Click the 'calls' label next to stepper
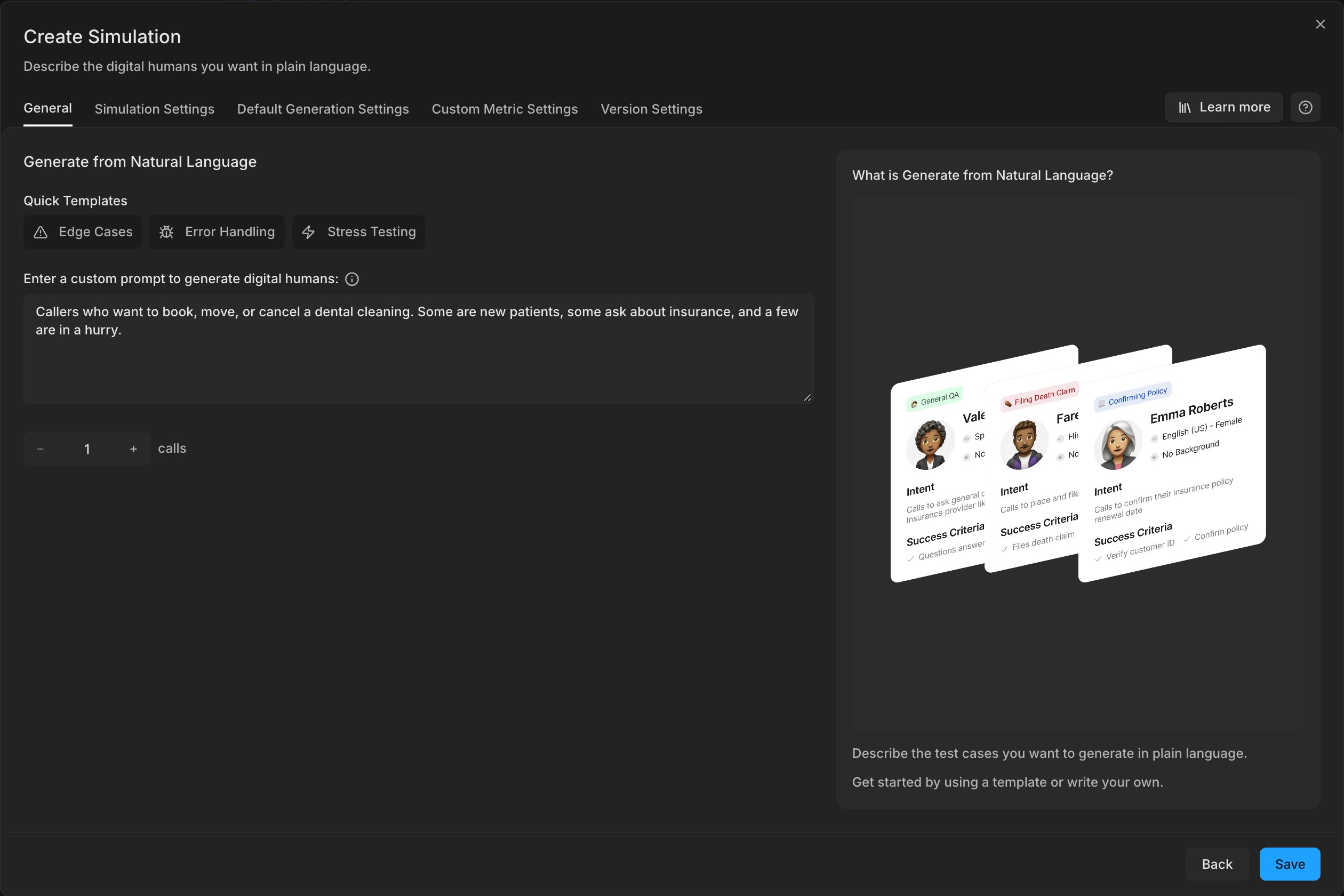Screen dimensions: 1344x896 coord(172,449)
